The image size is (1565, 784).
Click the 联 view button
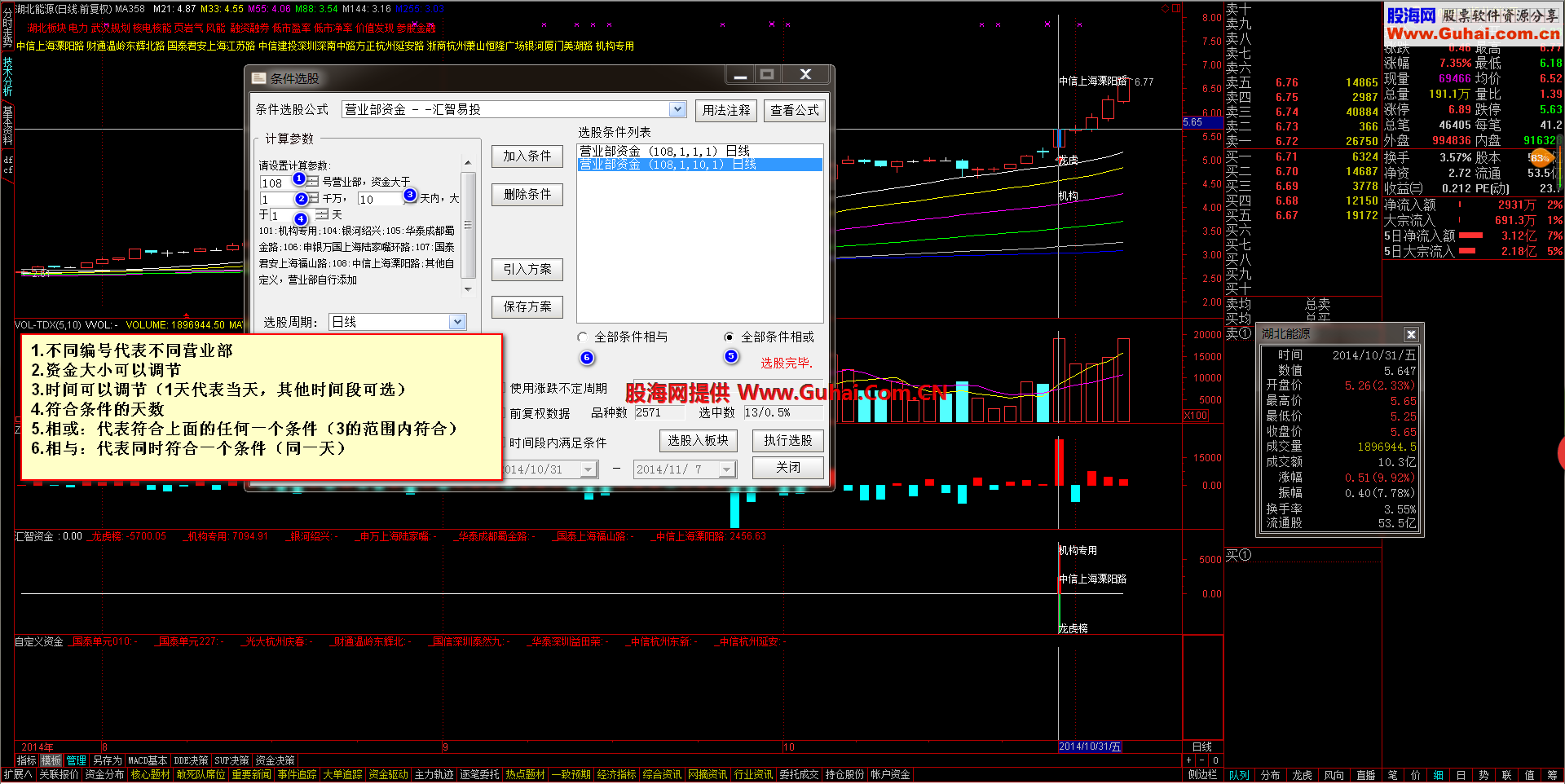(x=1507, y=775)
